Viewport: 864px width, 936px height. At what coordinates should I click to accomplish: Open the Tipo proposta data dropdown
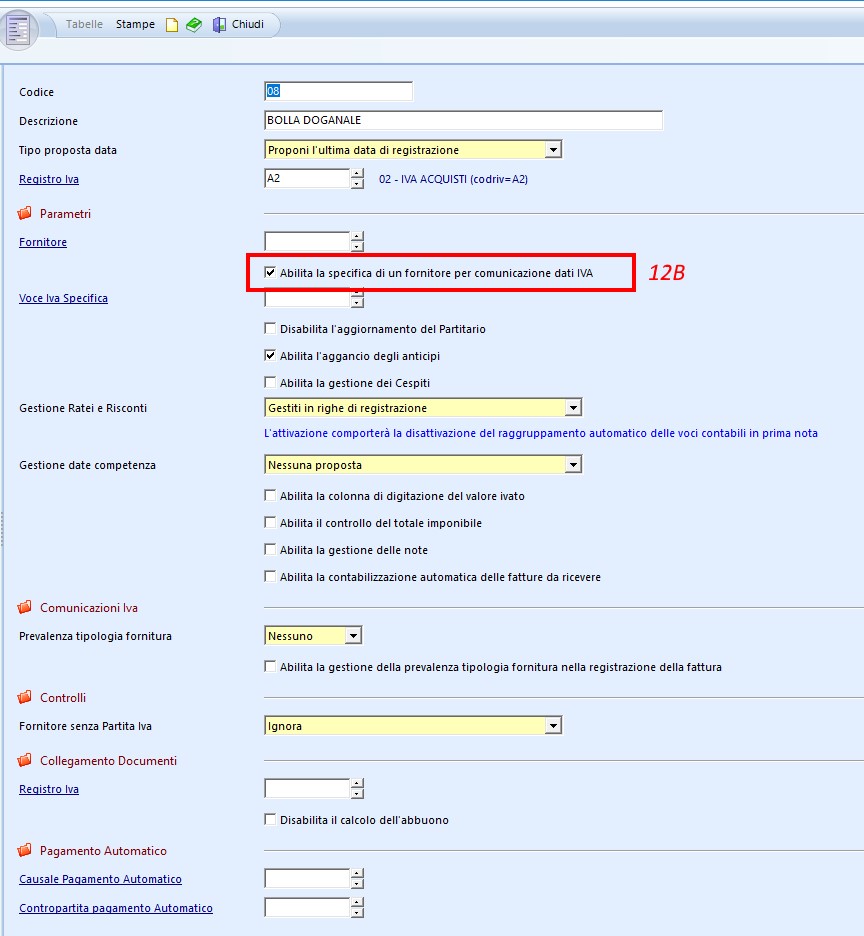coord(553,150)
